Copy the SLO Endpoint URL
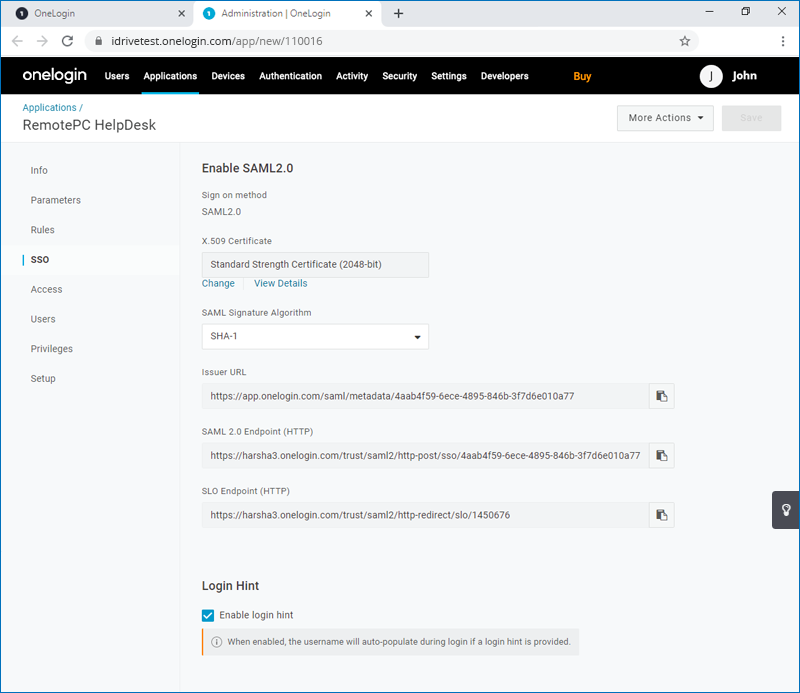Screen dimensions: 800x693 tap(661, 515)
